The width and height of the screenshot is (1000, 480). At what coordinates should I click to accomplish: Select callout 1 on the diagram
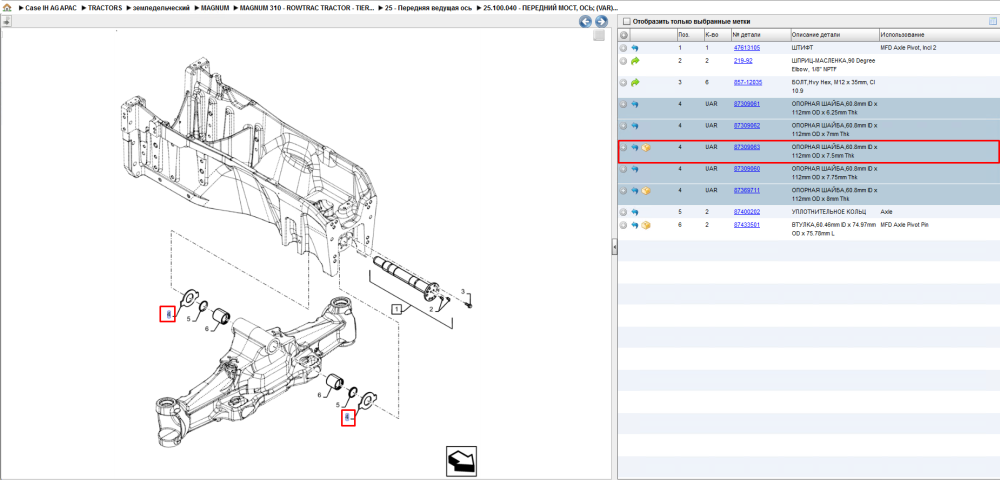[x=396, y=310]
